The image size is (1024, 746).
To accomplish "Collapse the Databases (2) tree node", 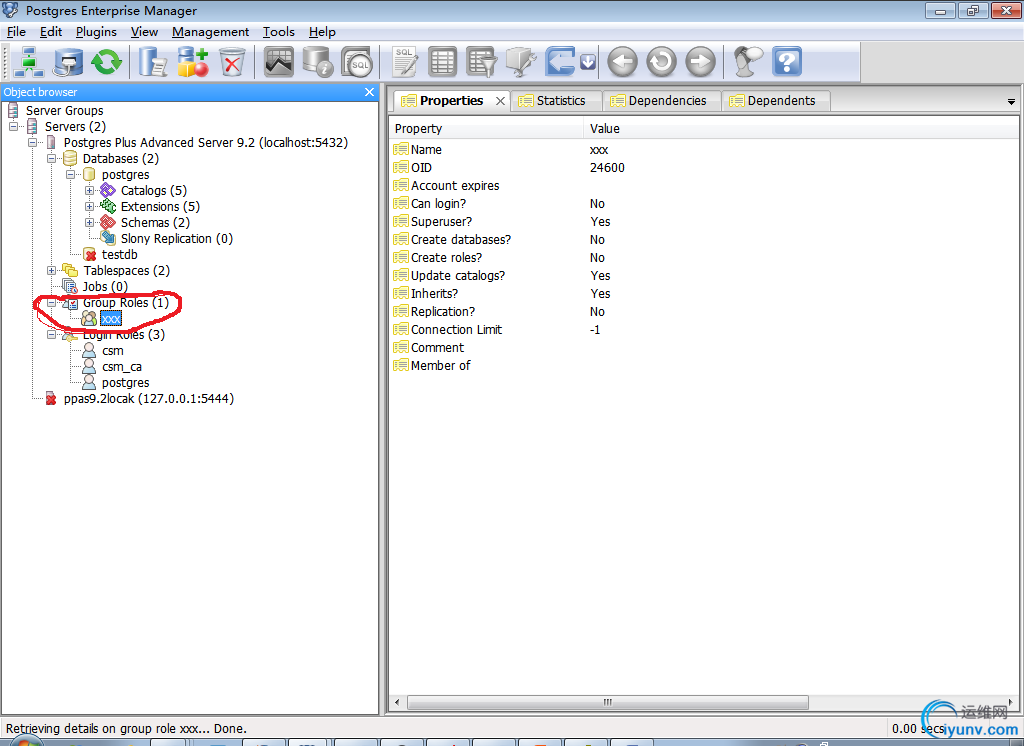I will [52, 159].
